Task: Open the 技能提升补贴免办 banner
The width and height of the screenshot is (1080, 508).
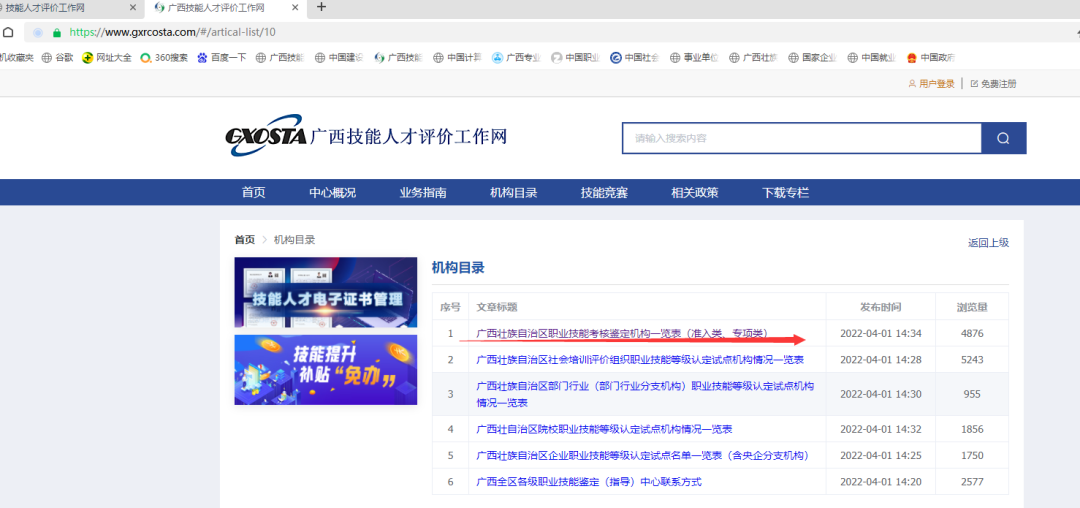Action: click(326, 370)
